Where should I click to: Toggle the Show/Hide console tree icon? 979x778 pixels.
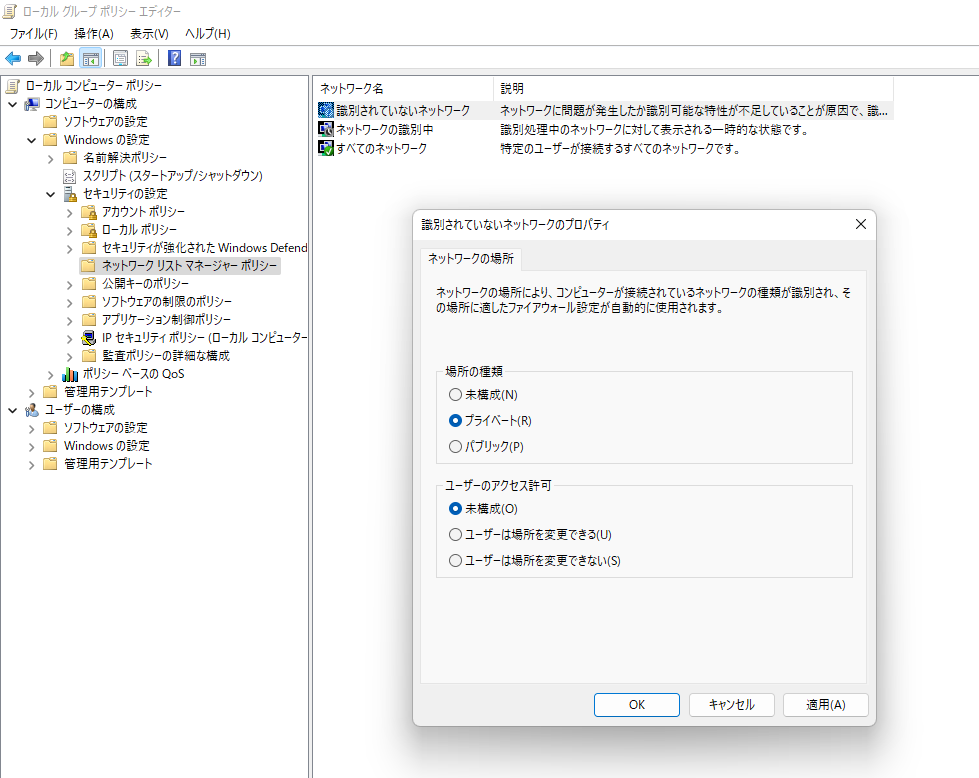point(91,59)
